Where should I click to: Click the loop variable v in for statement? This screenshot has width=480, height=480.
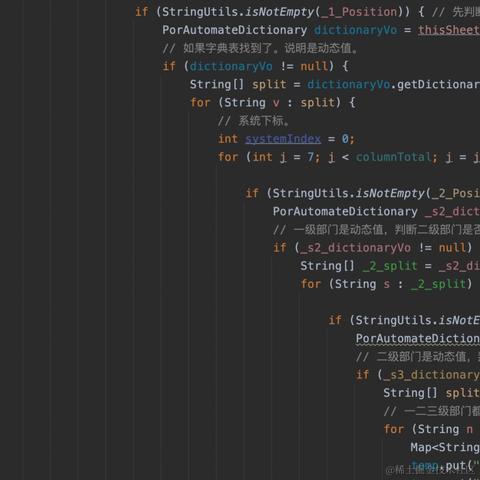coord(276,103)
